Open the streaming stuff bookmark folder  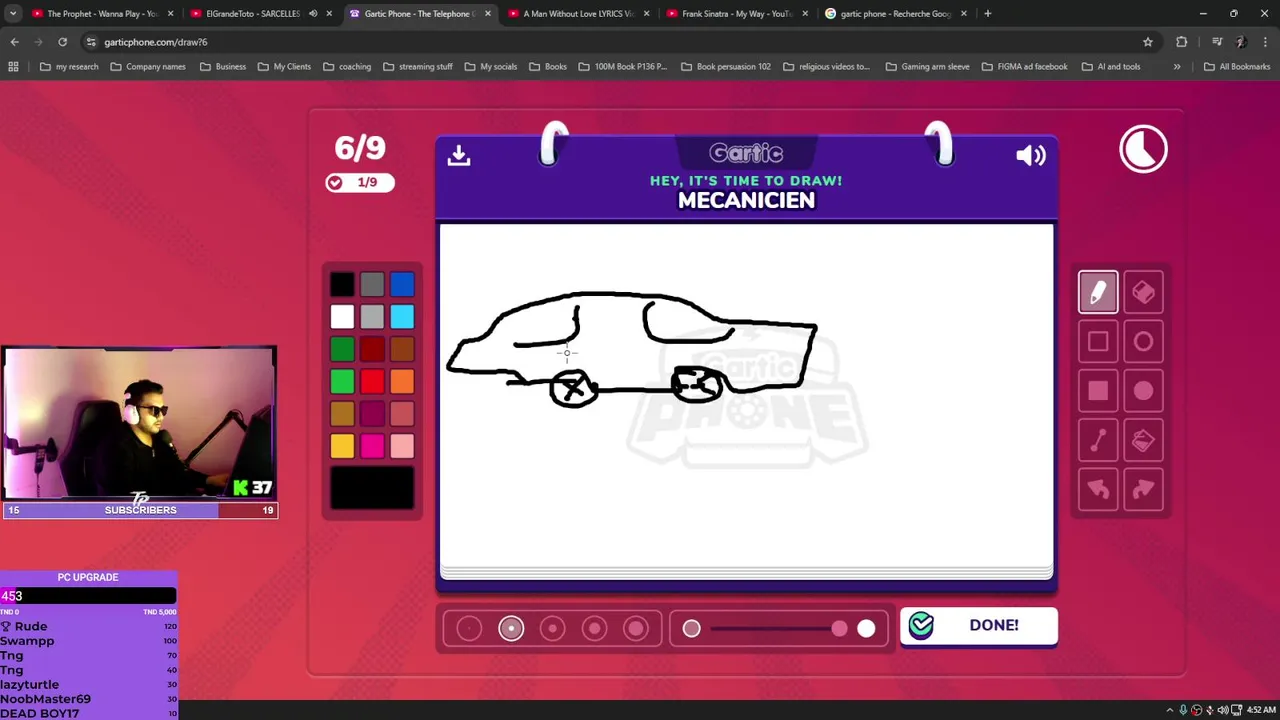point(418,67)
